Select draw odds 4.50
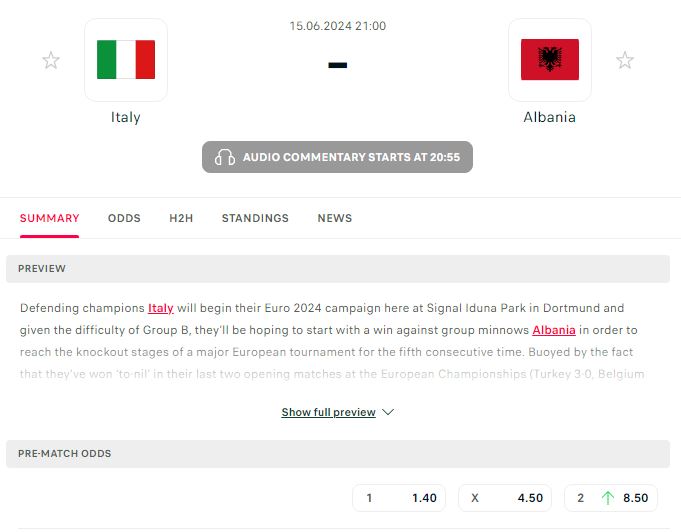 click(506, 498)
